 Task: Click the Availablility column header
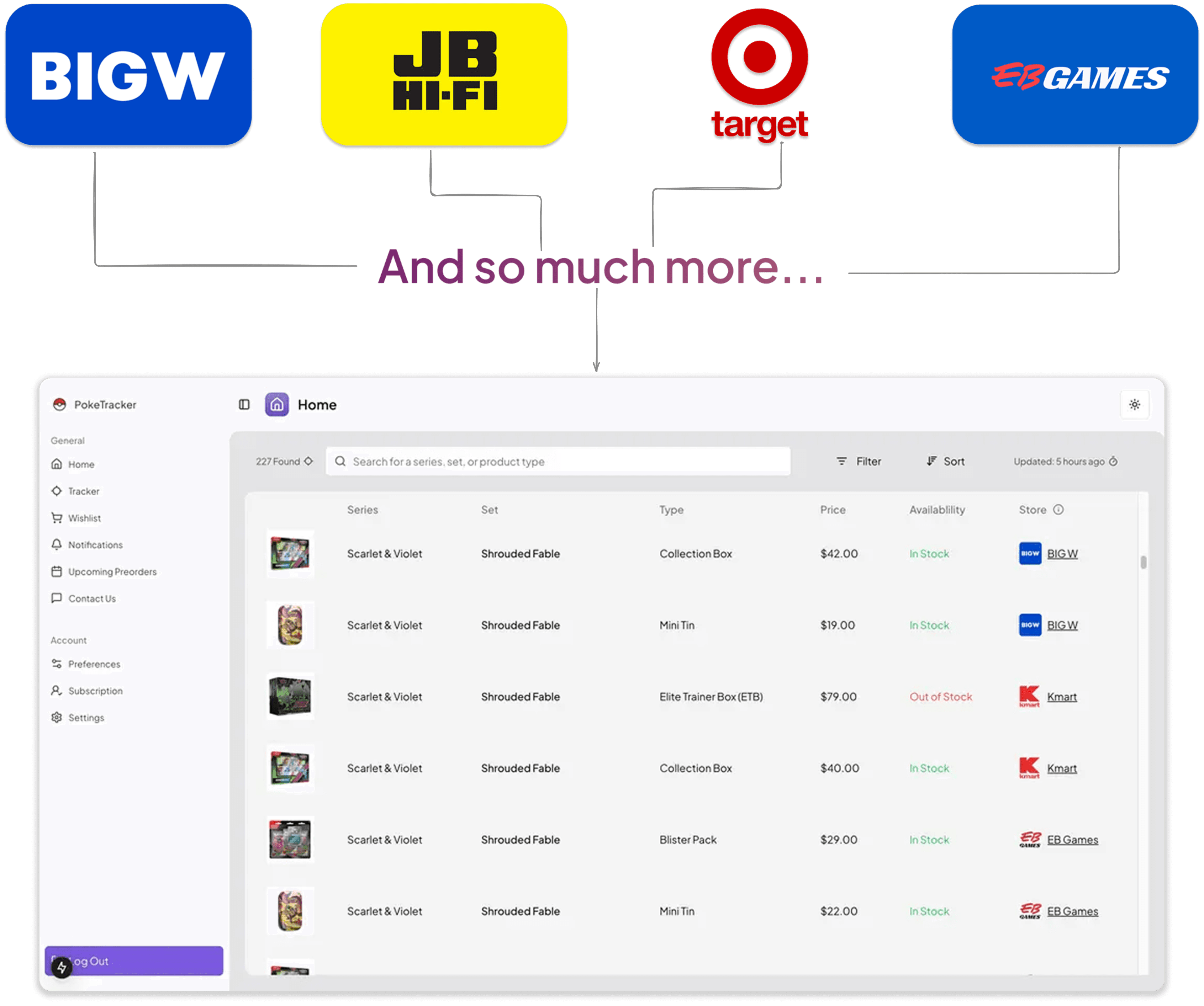pos(937,510)
